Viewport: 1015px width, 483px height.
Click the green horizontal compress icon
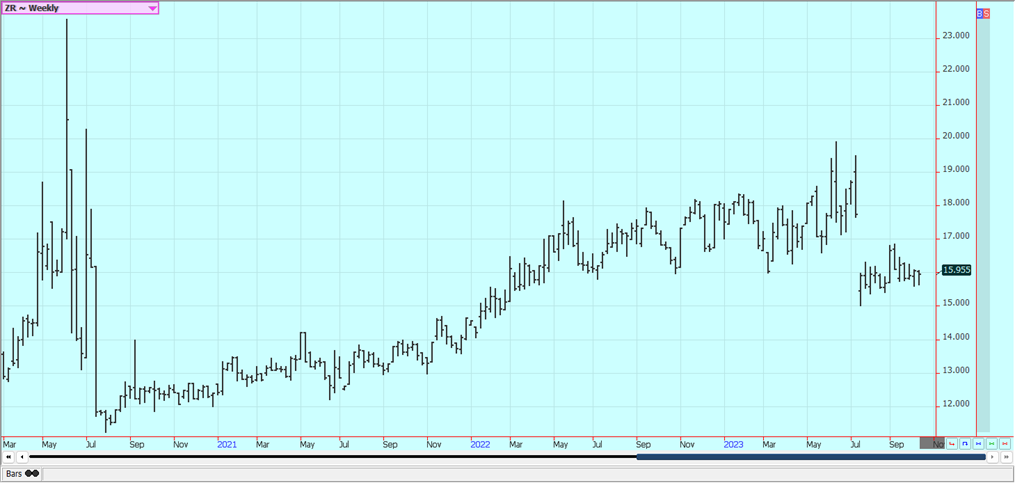pyautogui.click(x=992, y=444)
